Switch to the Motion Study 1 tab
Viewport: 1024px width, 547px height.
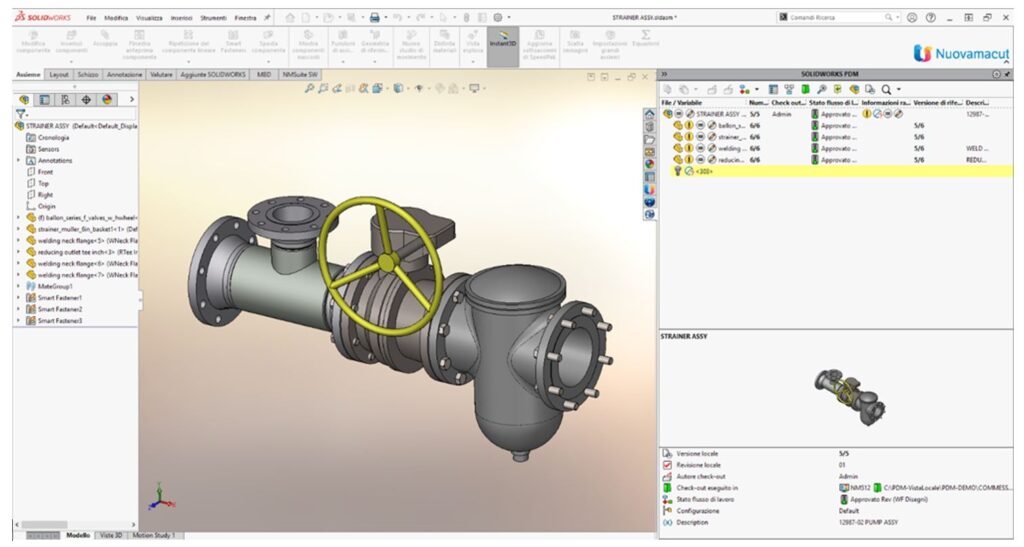coord(155,536)
